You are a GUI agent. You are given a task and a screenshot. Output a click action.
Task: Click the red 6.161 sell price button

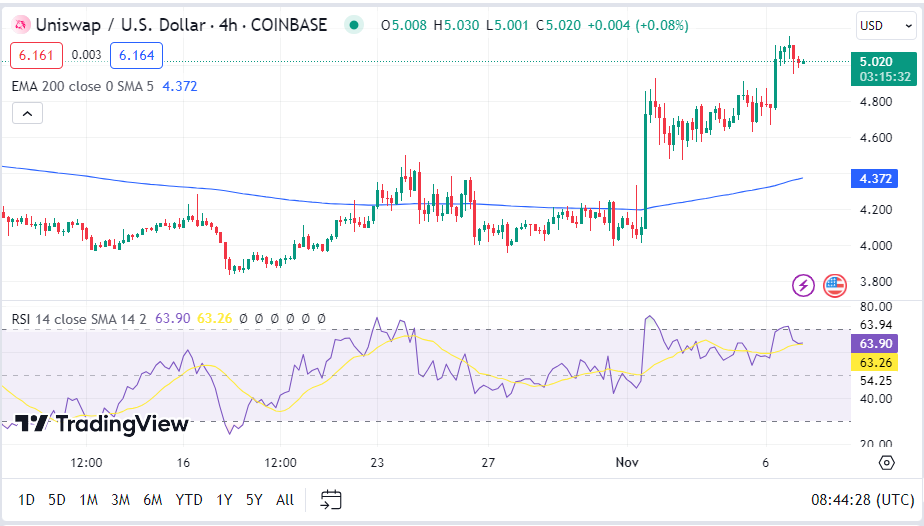point(37,56)
